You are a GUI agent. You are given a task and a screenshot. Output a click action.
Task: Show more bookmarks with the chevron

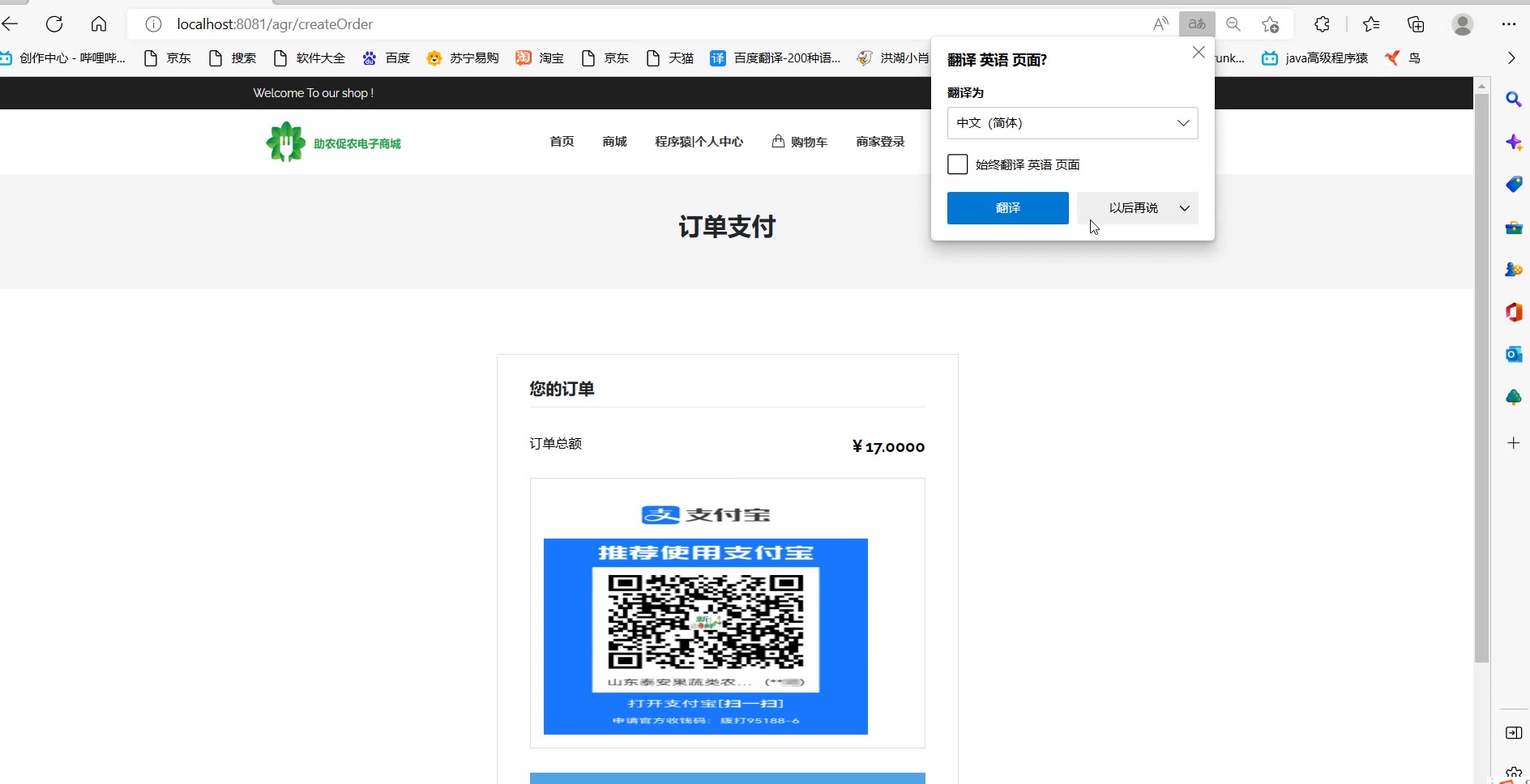1511,58
